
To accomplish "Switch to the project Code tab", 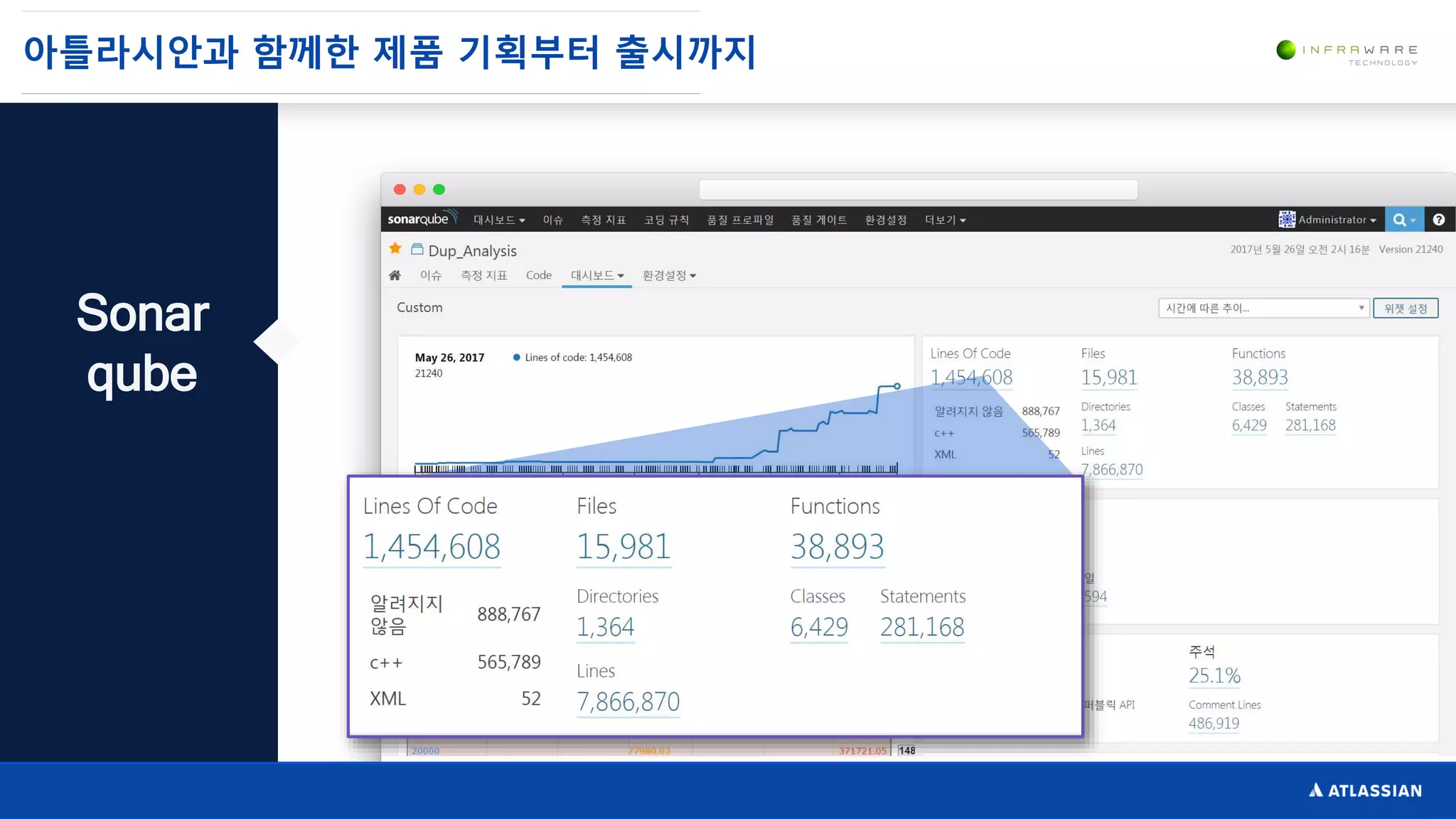I will coord(539,275).
